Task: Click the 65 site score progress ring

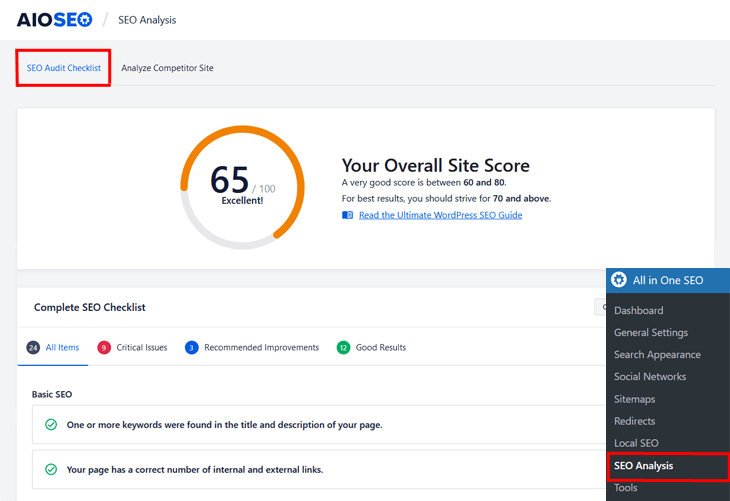Action: coord(242,187)
